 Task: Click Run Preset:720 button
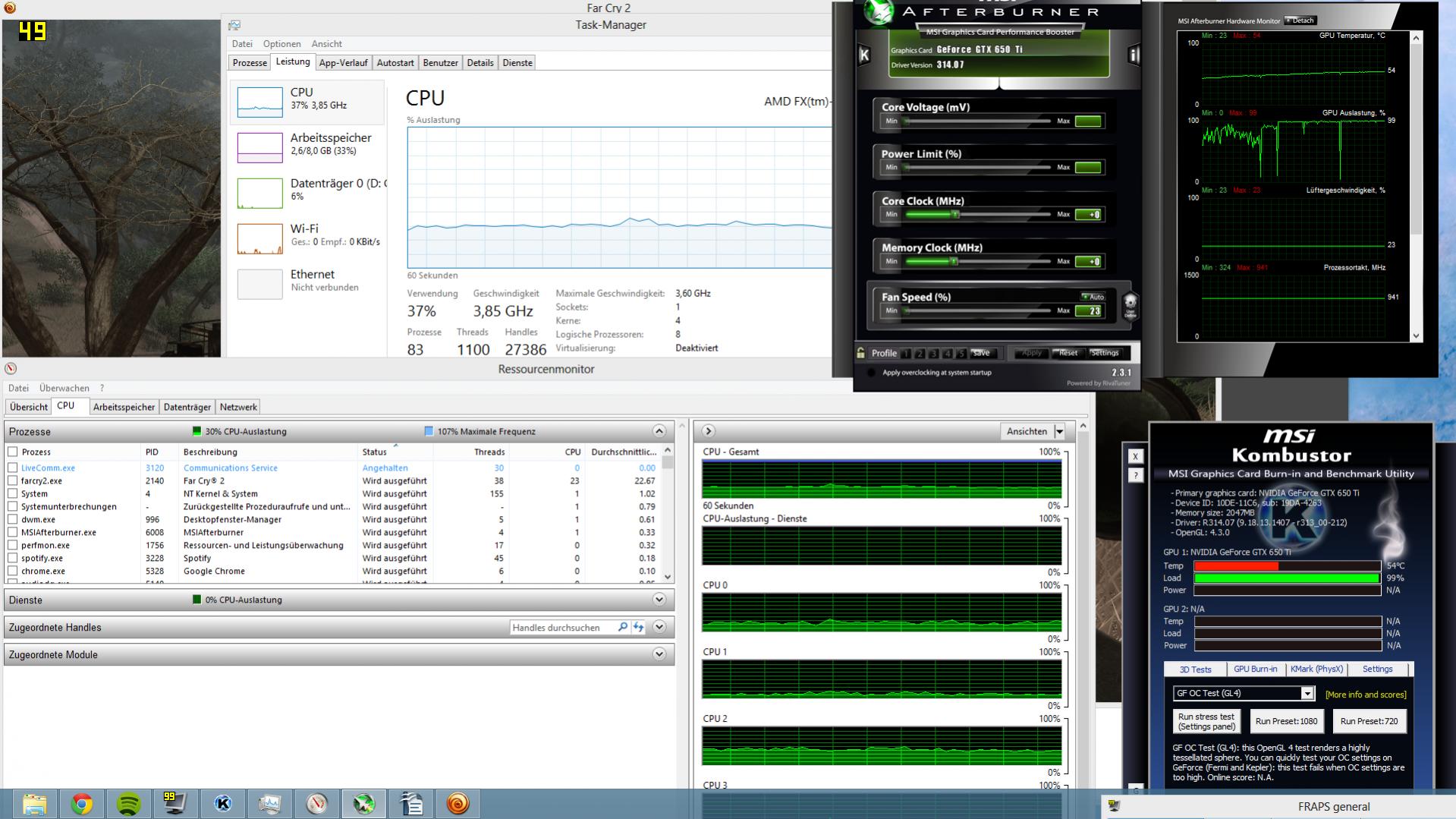coord(1369,721)
